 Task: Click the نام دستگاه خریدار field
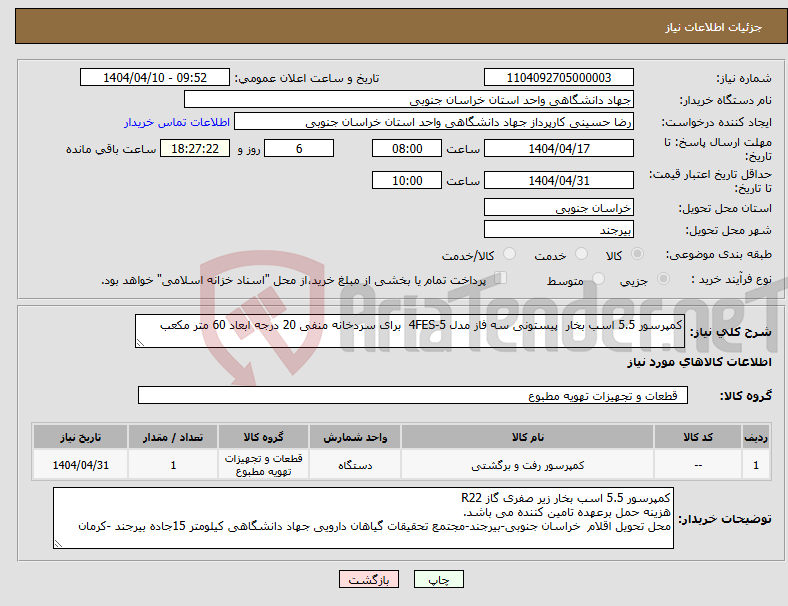tap(409, 99)
